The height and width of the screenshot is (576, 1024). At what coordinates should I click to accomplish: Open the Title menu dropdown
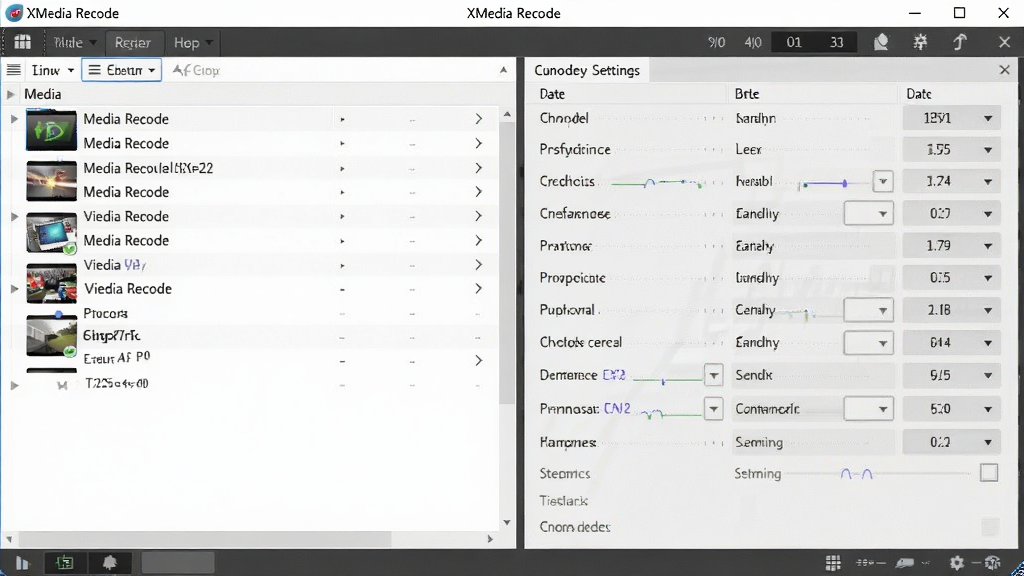tap(74, 42)
